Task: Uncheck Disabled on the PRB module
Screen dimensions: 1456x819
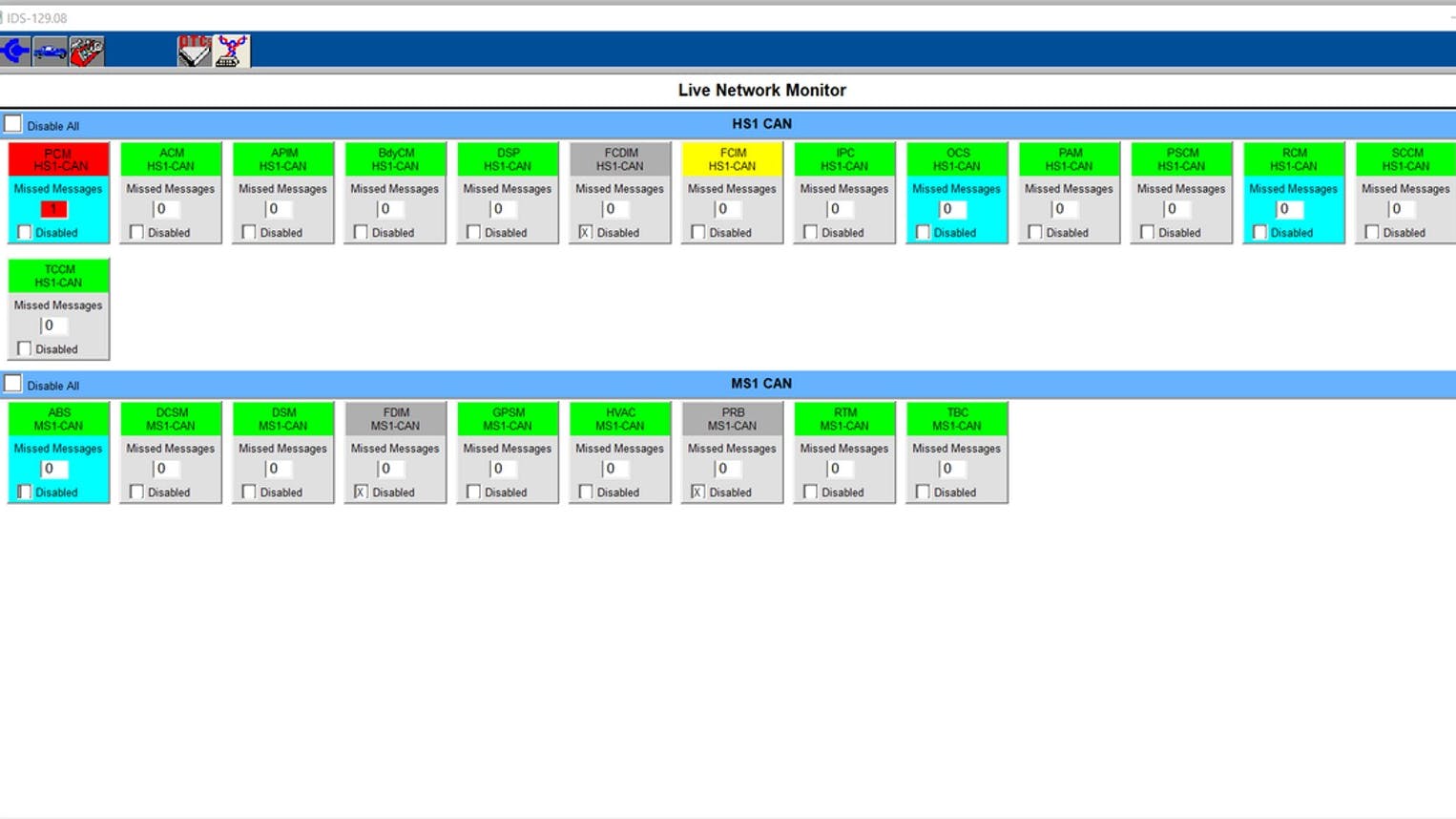Action: coord(697,492)
